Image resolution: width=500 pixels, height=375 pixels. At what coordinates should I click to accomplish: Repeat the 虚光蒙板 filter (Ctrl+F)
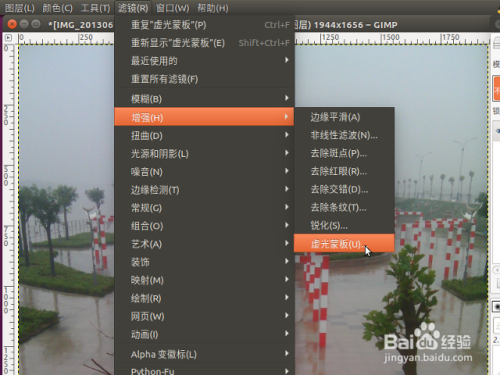(204, 25)
